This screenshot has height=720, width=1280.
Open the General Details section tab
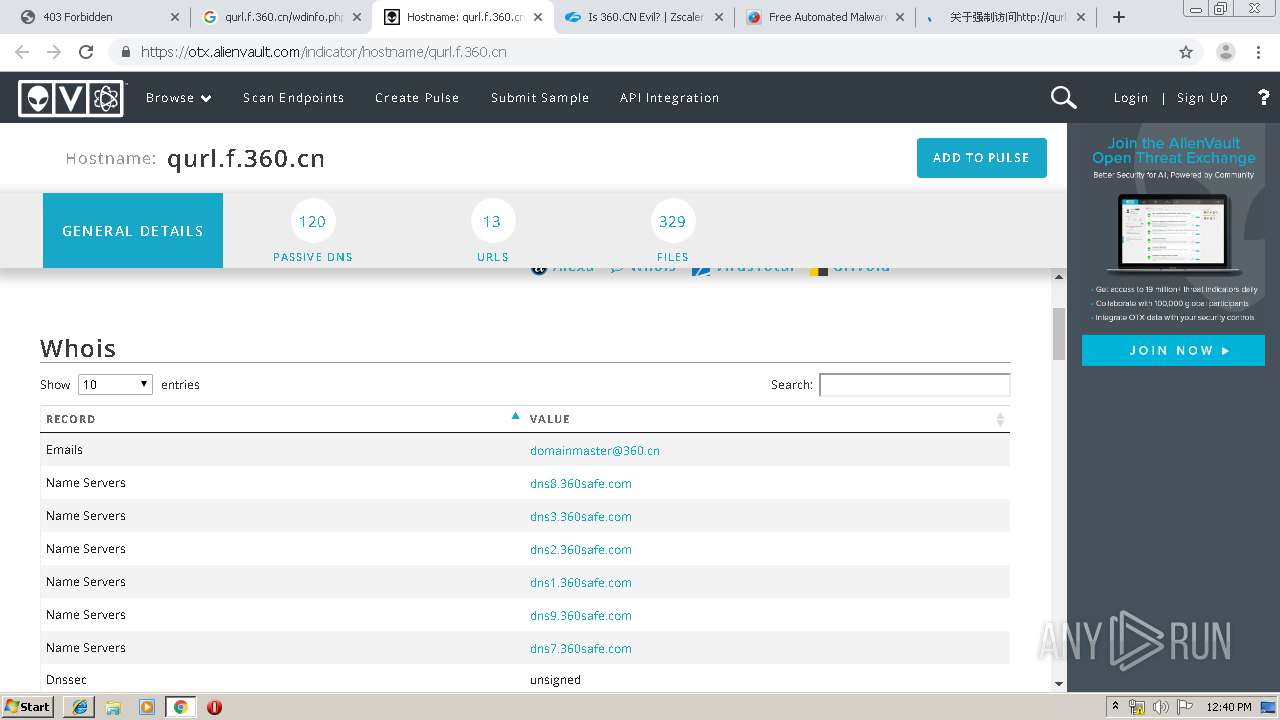133,231
